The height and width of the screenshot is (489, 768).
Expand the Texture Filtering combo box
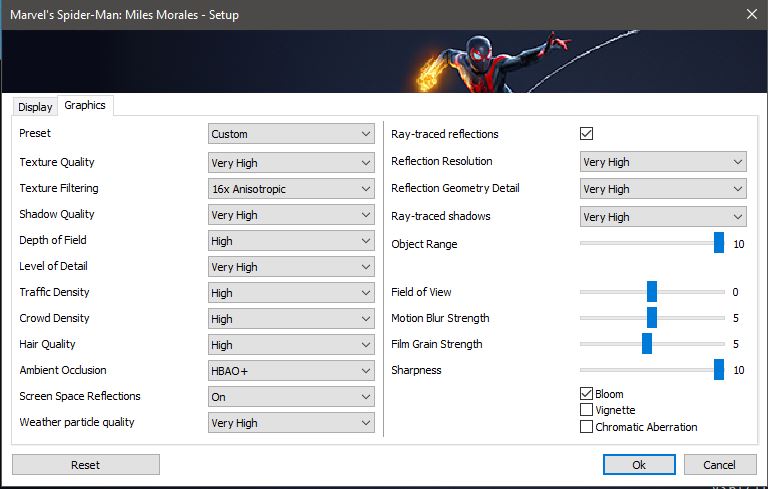(291, 189)
